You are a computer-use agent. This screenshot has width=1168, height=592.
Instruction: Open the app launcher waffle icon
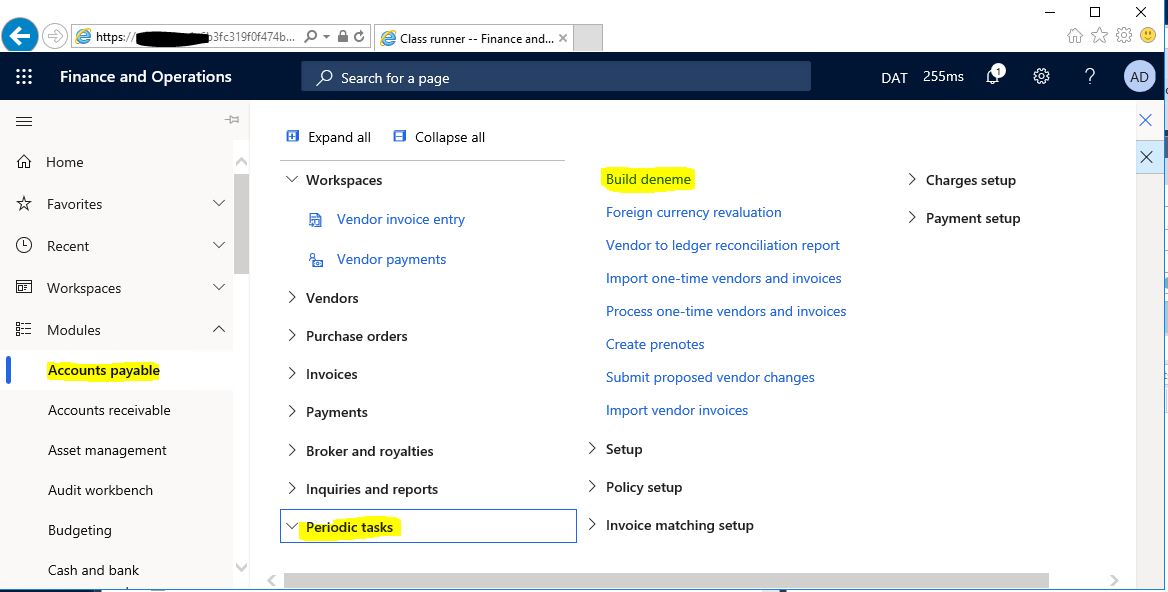click(24, 77)
